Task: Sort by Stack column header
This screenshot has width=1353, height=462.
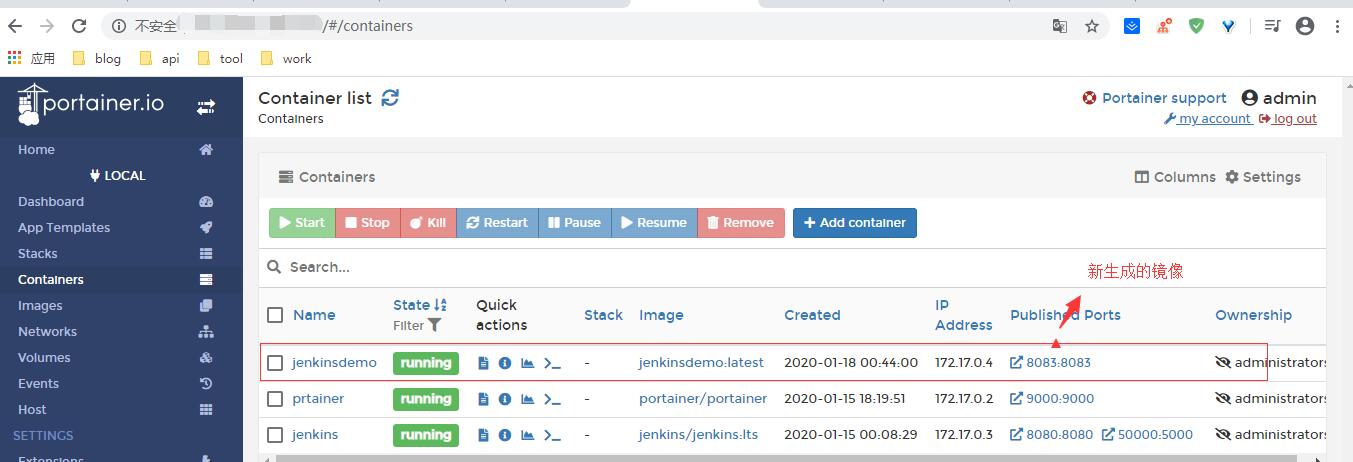Action: (x=603, y=315)
